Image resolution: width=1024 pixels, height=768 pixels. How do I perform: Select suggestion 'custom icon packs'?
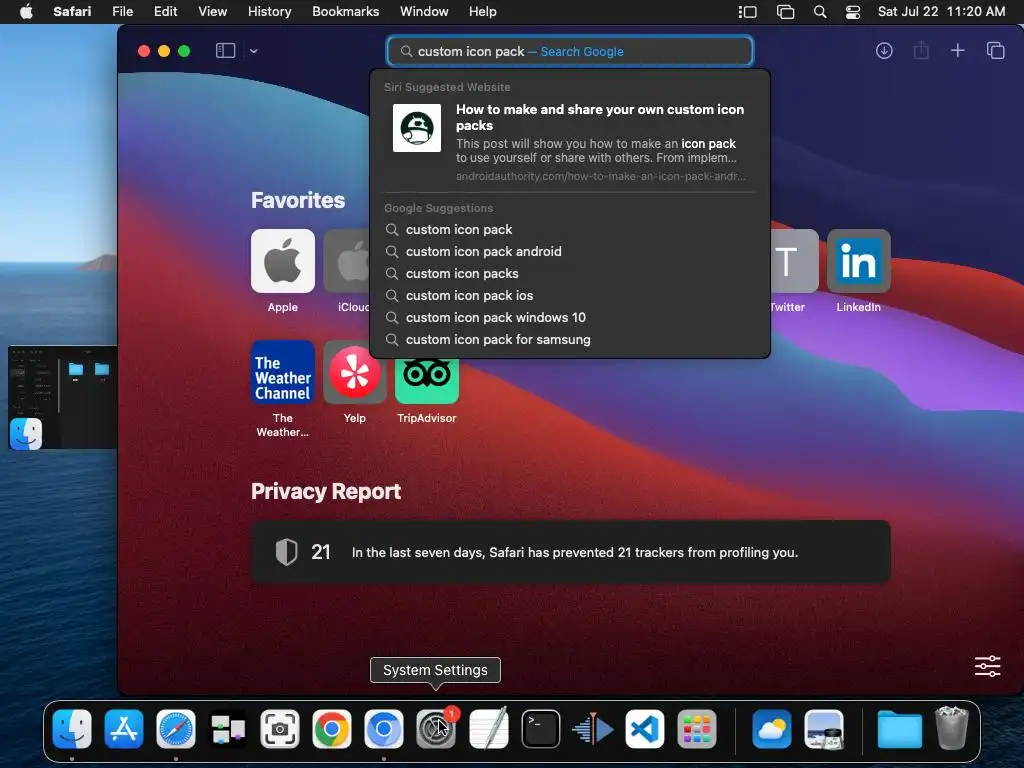(569, 274)
